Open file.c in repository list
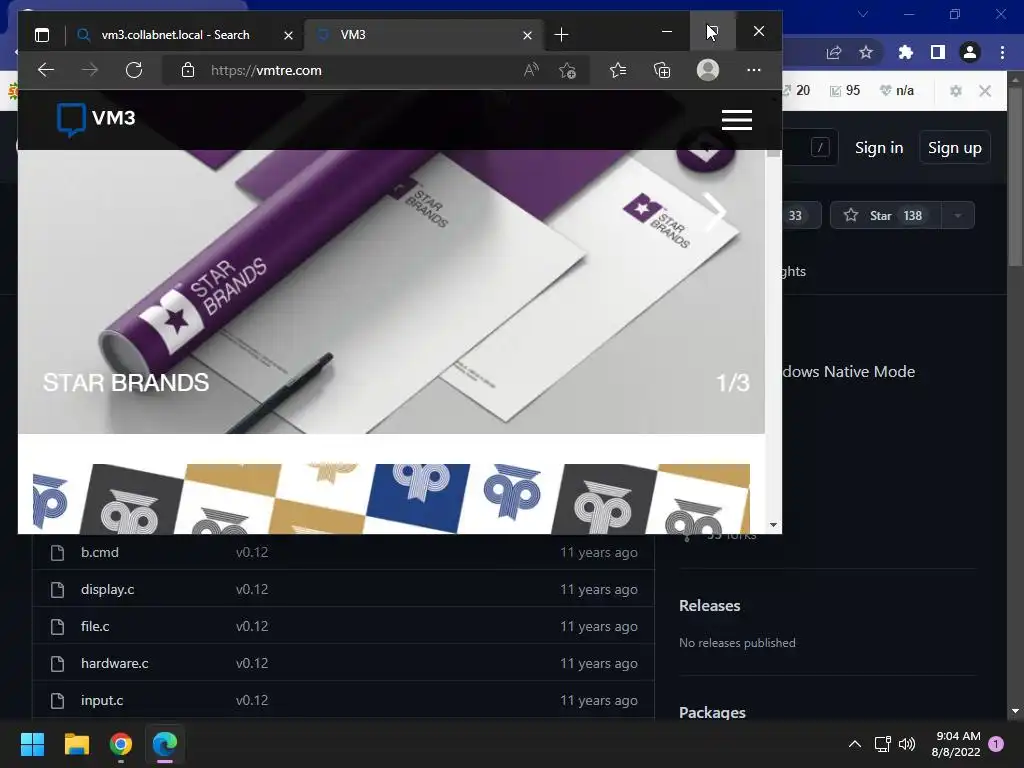The image size is (1024, 768). tap(95, 626)
